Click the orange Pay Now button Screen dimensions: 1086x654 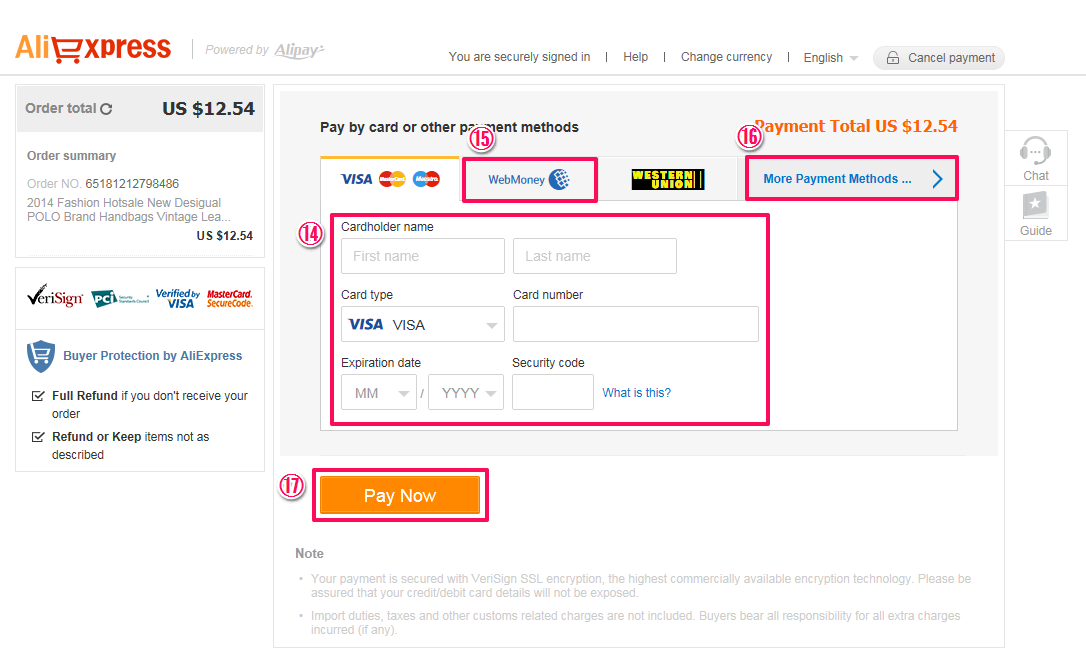pos(400,495)
